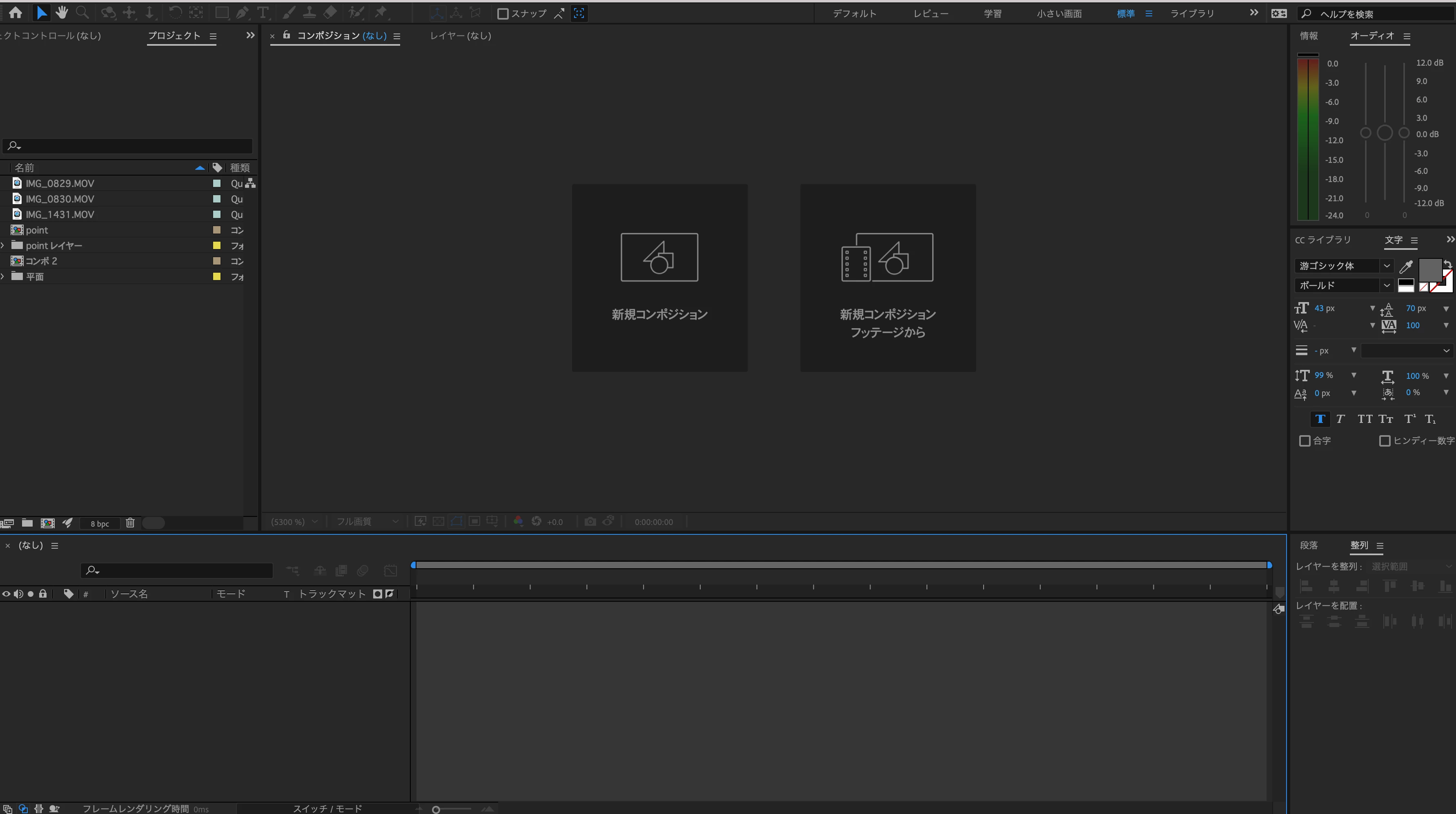Enable the スナップ checkbox

[x=503, y=13]
